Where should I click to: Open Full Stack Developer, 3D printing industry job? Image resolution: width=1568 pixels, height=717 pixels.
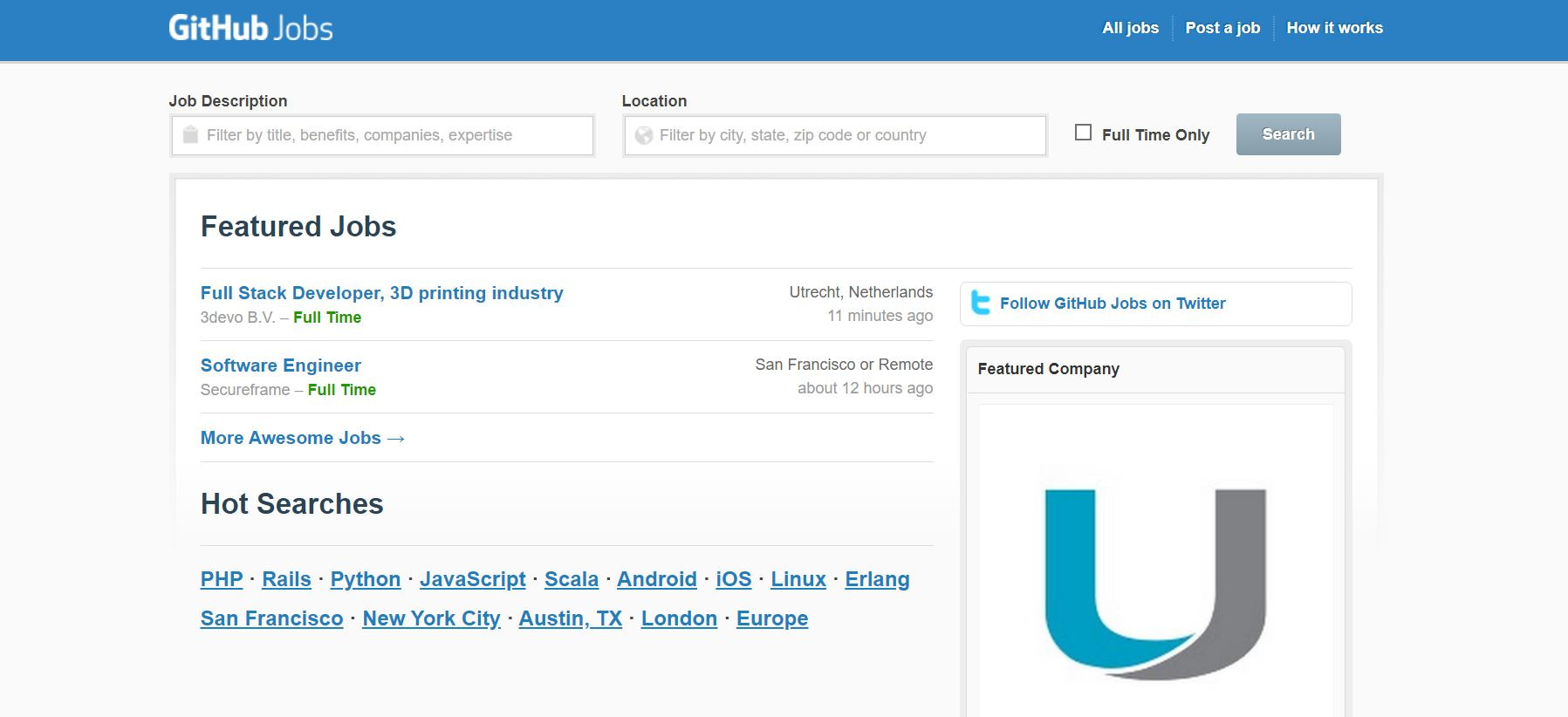(x=381, y=293)
